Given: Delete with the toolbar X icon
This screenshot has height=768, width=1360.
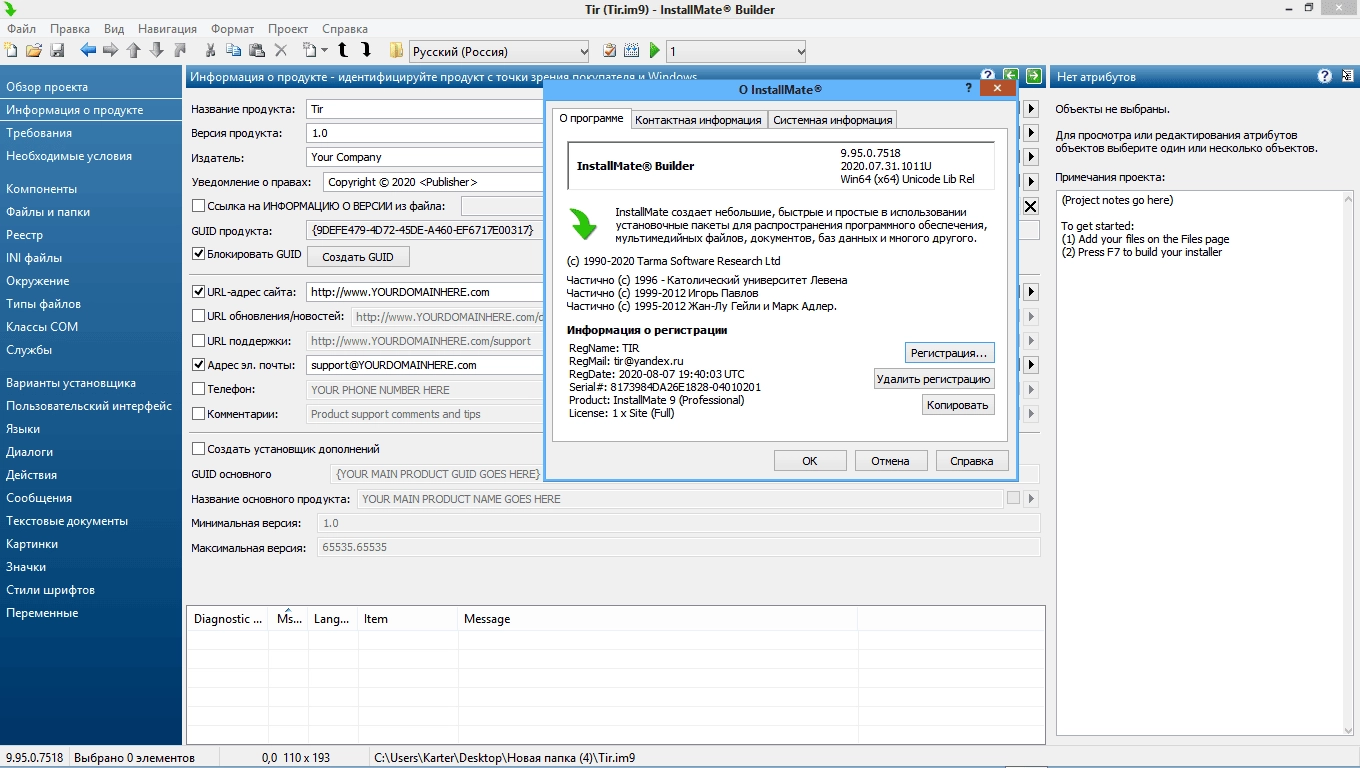Looking at the screenshot, I should coord(280,50).
